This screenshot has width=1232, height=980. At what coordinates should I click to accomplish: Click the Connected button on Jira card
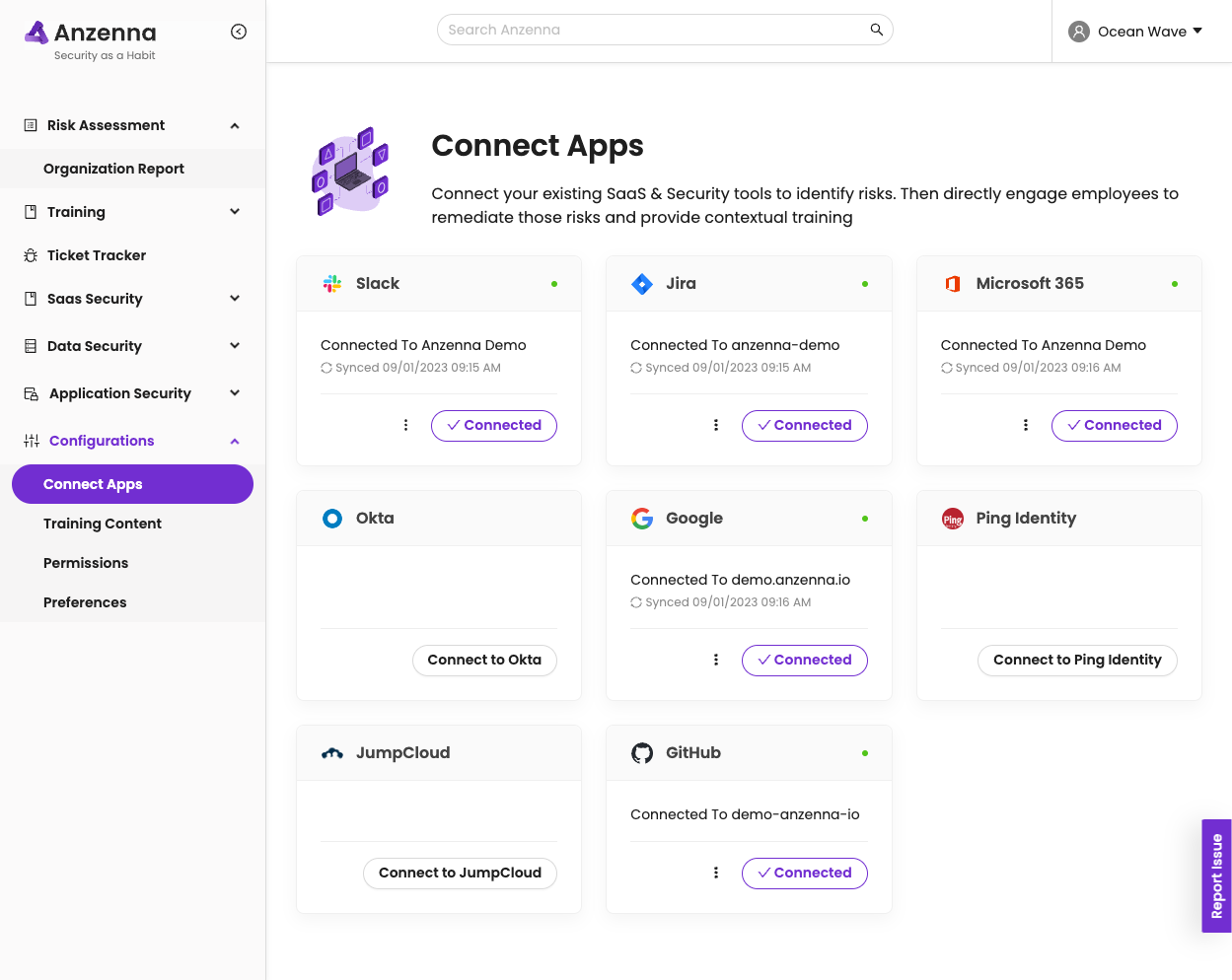pyautogui.click(x=805, y=426)
